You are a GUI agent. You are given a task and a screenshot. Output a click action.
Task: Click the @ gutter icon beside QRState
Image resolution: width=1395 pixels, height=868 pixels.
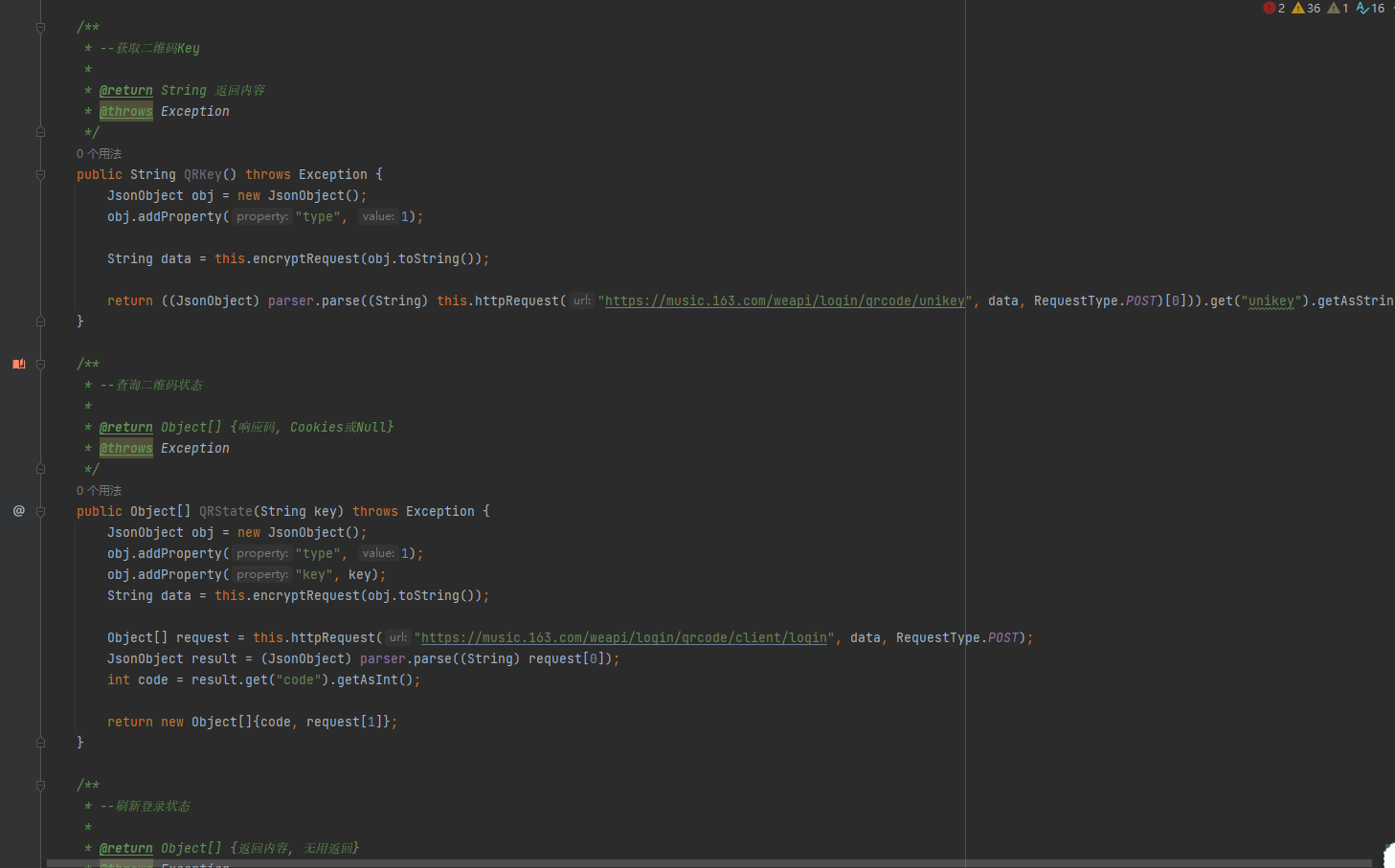18,511
